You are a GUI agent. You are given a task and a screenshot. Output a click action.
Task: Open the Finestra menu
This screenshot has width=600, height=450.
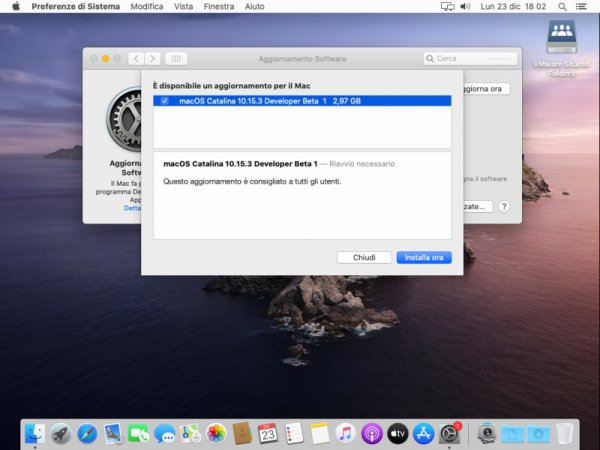tap(219, 7)
